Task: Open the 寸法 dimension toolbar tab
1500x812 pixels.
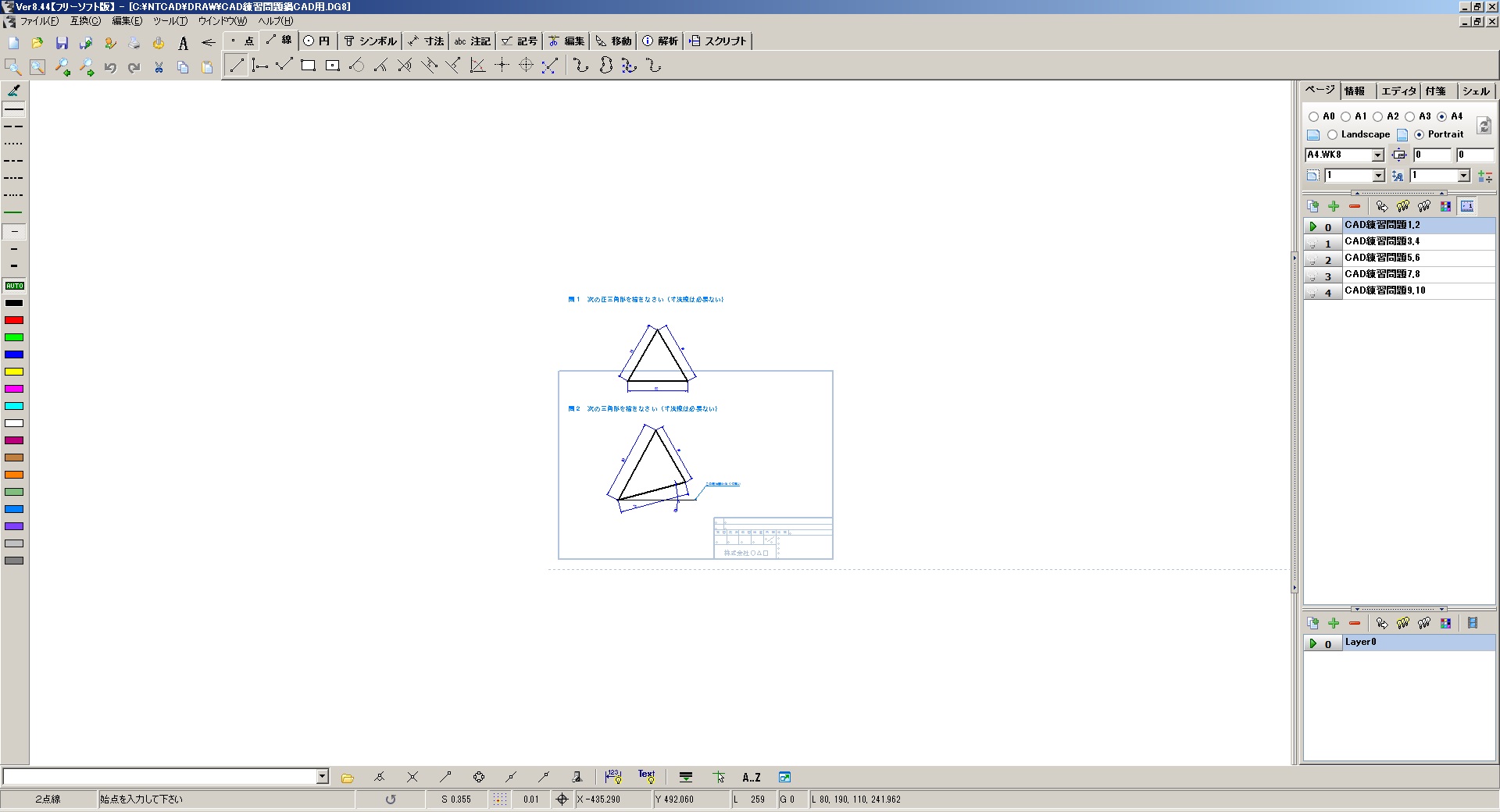Action: pyautogui.click(x=427, y=41)
